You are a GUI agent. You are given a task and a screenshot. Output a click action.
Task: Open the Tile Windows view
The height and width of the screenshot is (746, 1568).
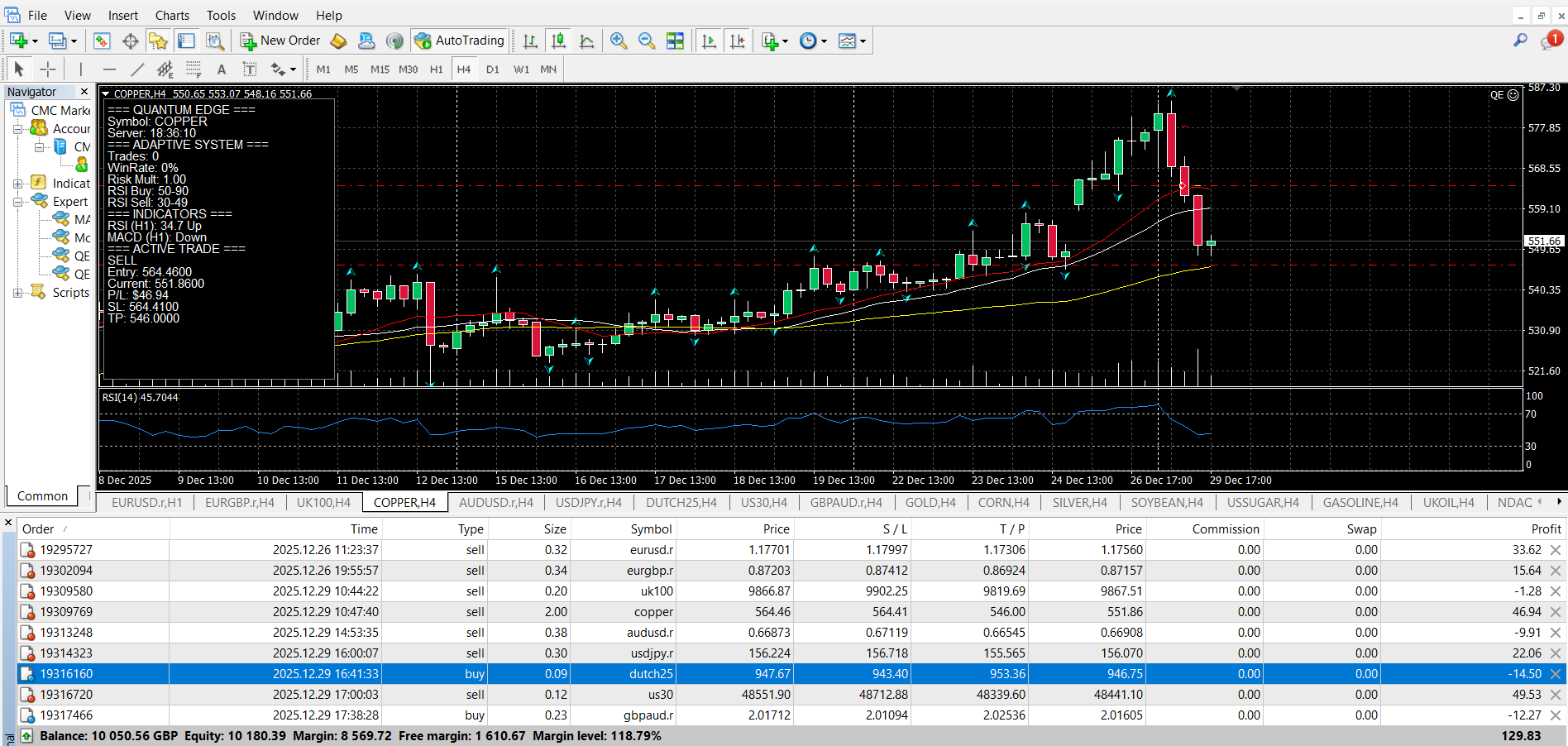pyautogui.click(x=675, y=40)
